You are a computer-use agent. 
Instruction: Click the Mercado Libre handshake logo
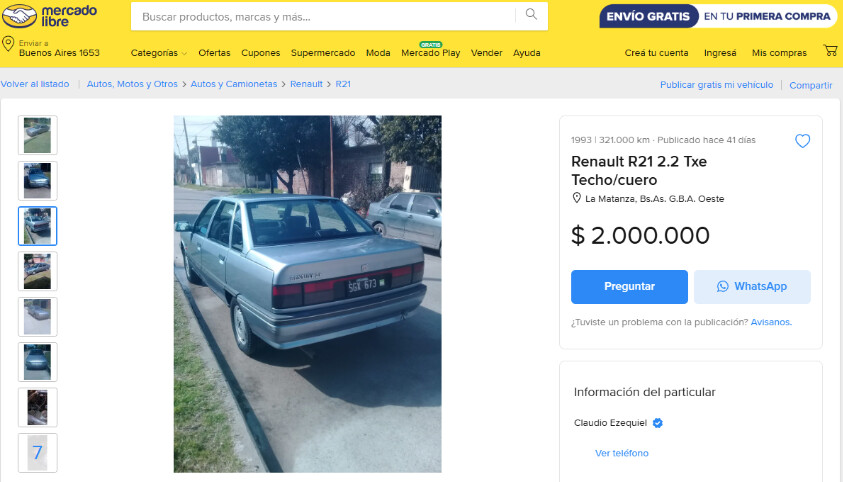(19, 16)
